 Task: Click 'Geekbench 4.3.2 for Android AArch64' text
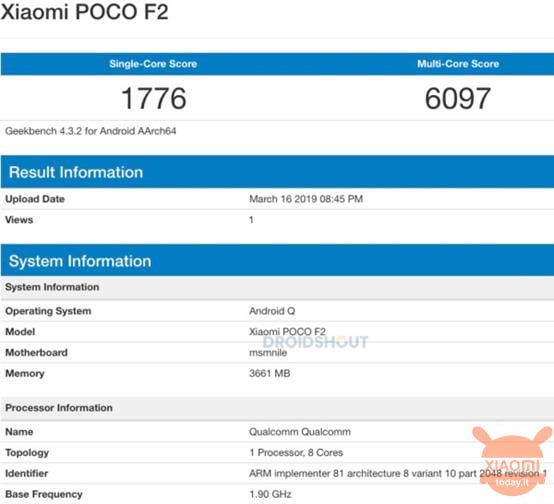90,131
